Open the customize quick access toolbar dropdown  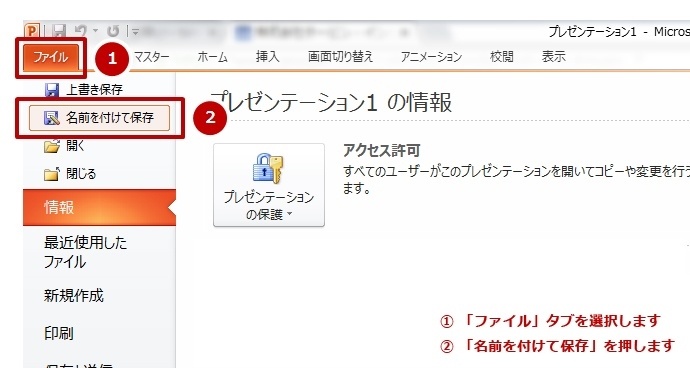pyautogui.click(x=136, y=31)
